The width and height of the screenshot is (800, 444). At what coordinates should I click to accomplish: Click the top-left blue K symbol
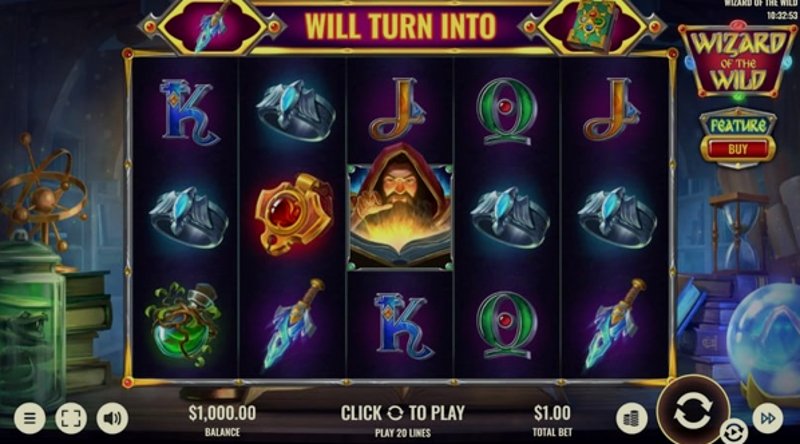pos(189,113)
